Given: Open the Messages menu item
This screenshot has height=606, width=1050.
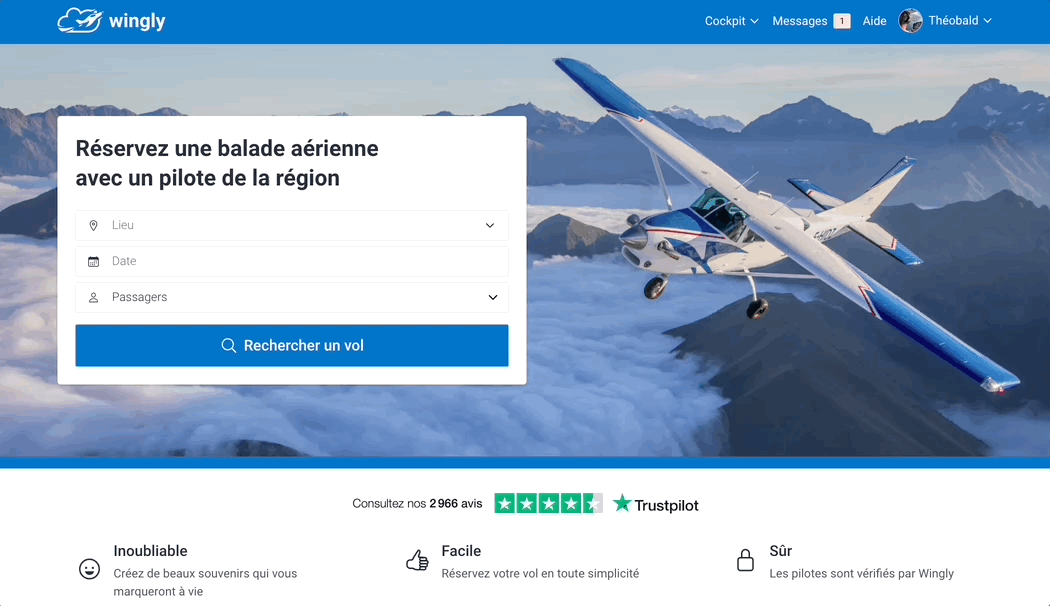Looking at the screenshot, I should click(800, 21).
